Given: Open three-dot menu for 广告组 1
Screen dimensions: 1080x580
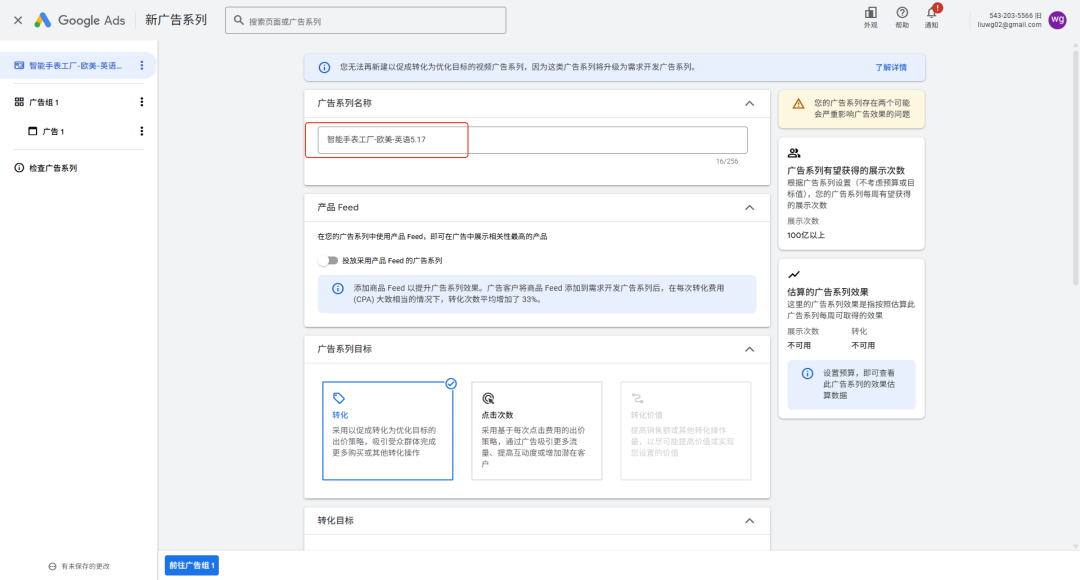Looking at the screenshot, I should click(141, 102).
